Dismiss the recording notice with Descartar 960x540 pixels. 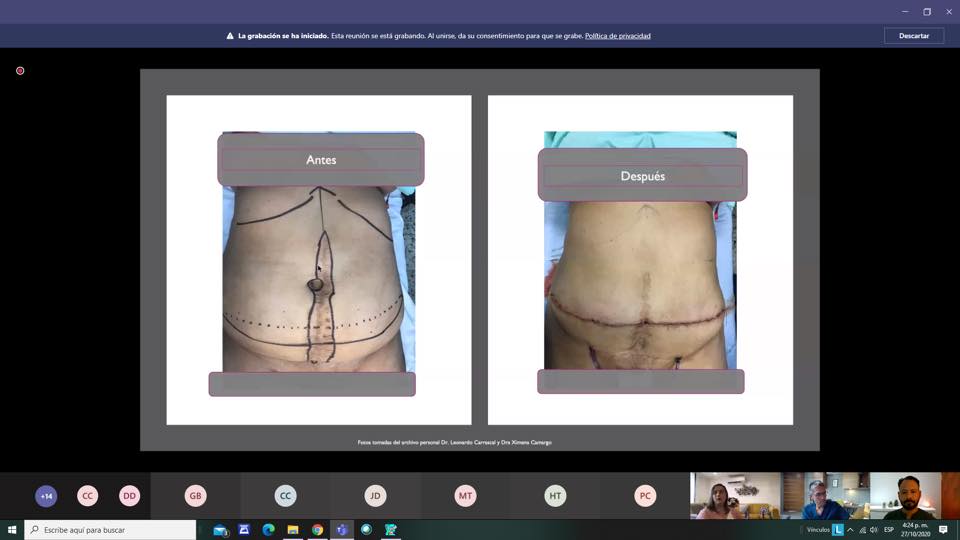913,36
